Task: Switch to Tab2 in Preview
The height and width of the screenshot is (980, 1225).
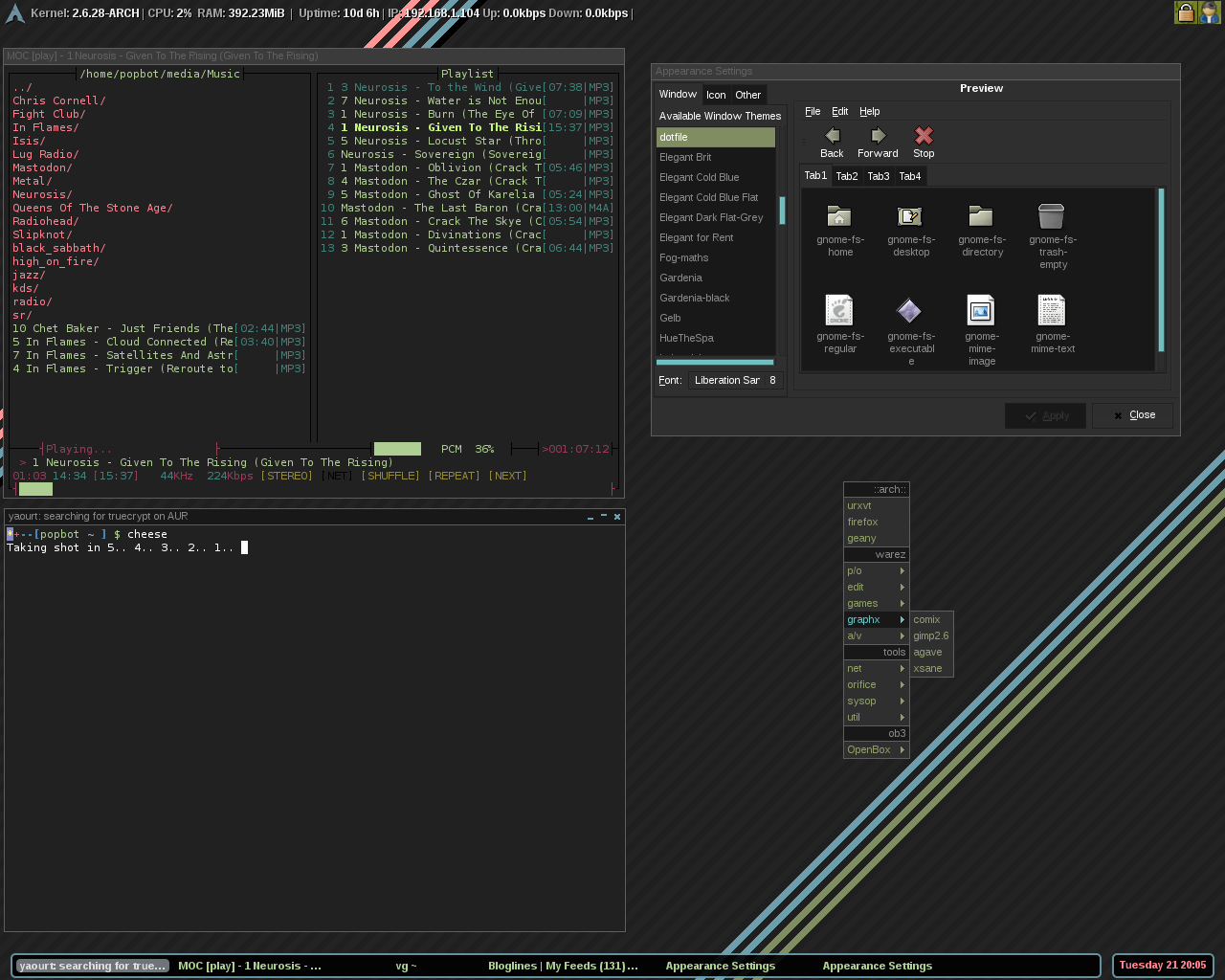Action: 847,176
